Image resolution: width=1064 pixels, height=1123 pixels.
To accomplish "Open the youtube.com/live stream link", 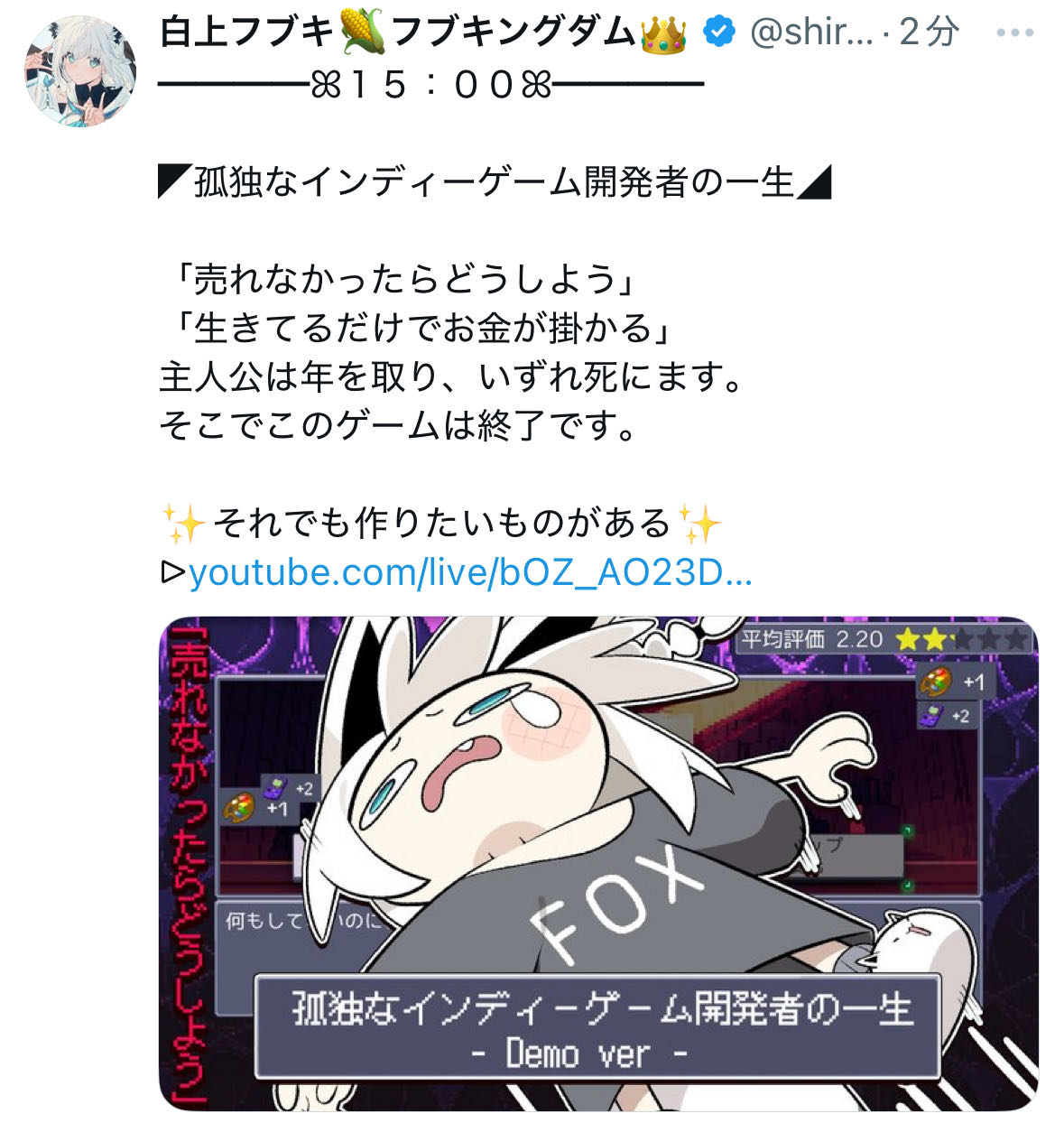I will 470,572.
